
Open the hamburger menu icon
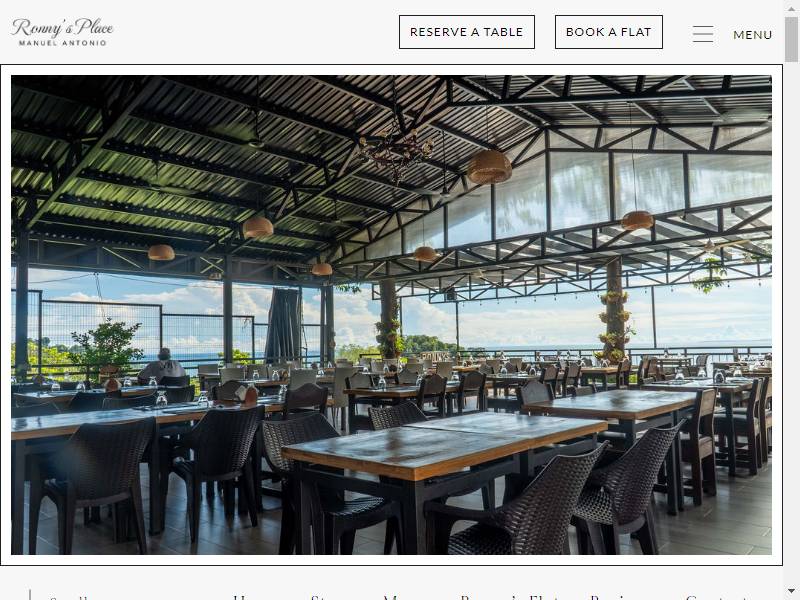(x=703, y=34)
